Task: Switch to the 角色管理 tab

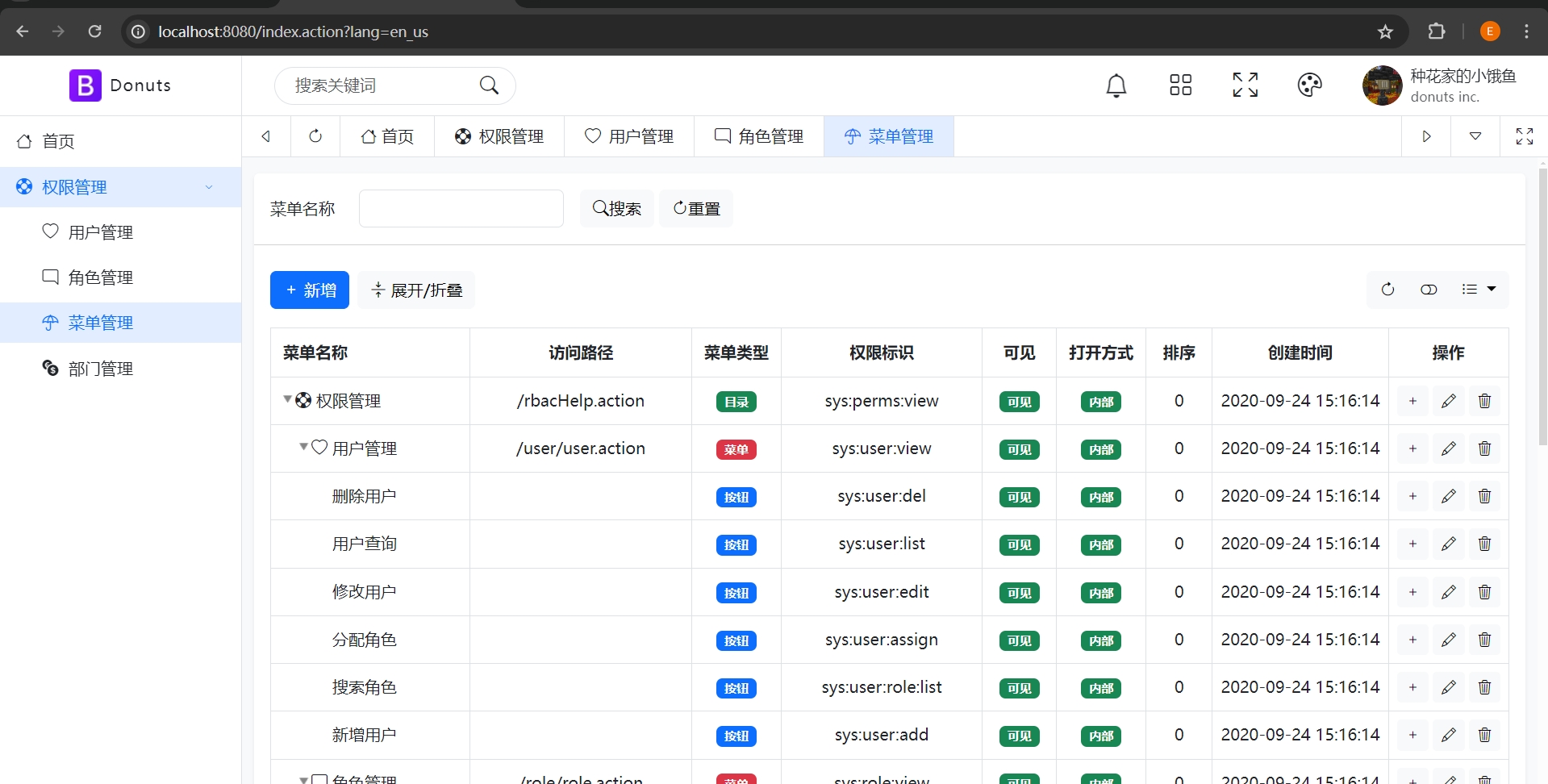Action: (x=758, y=136)
